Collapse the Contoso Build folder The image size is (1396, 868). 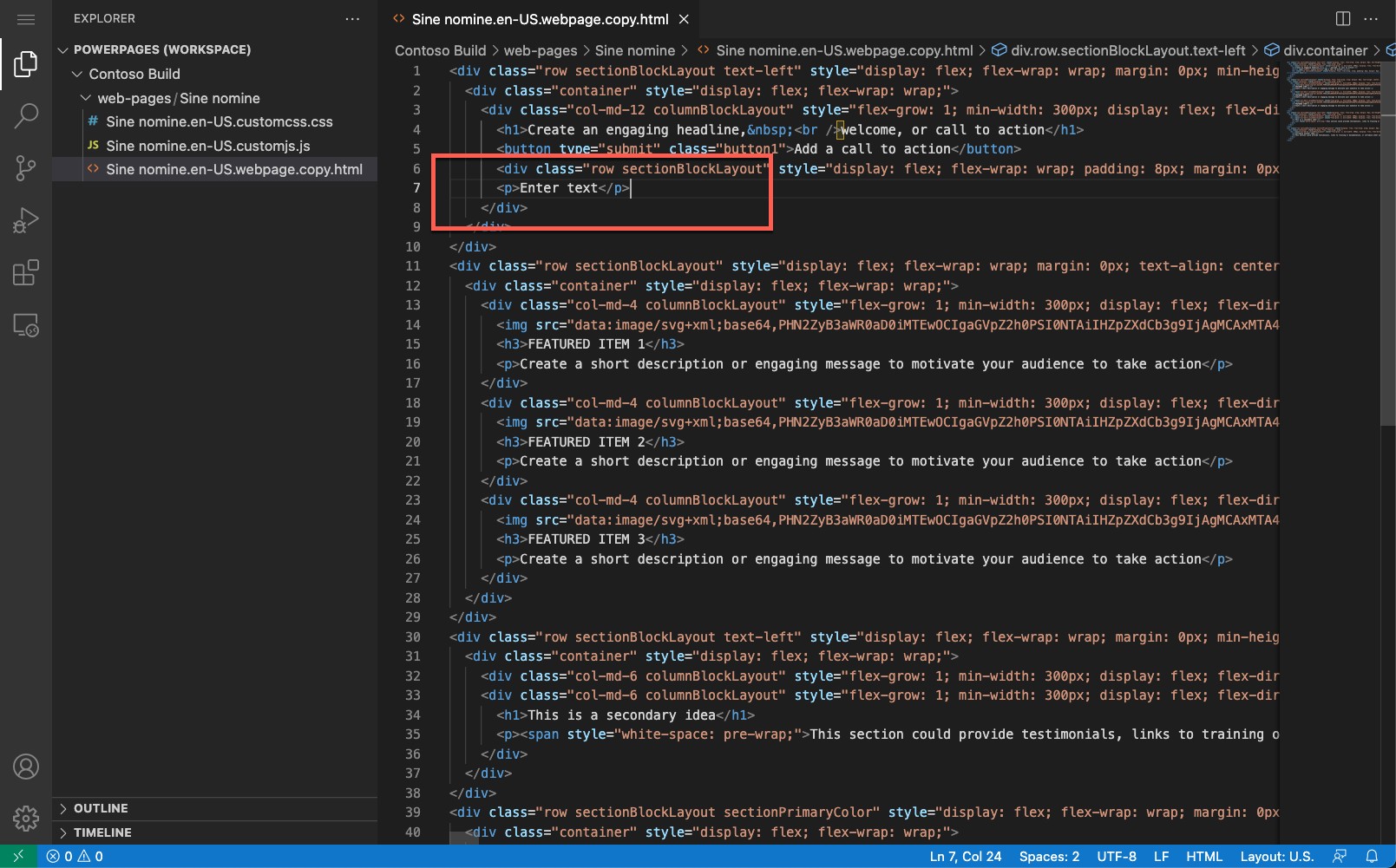pos(78,74)
